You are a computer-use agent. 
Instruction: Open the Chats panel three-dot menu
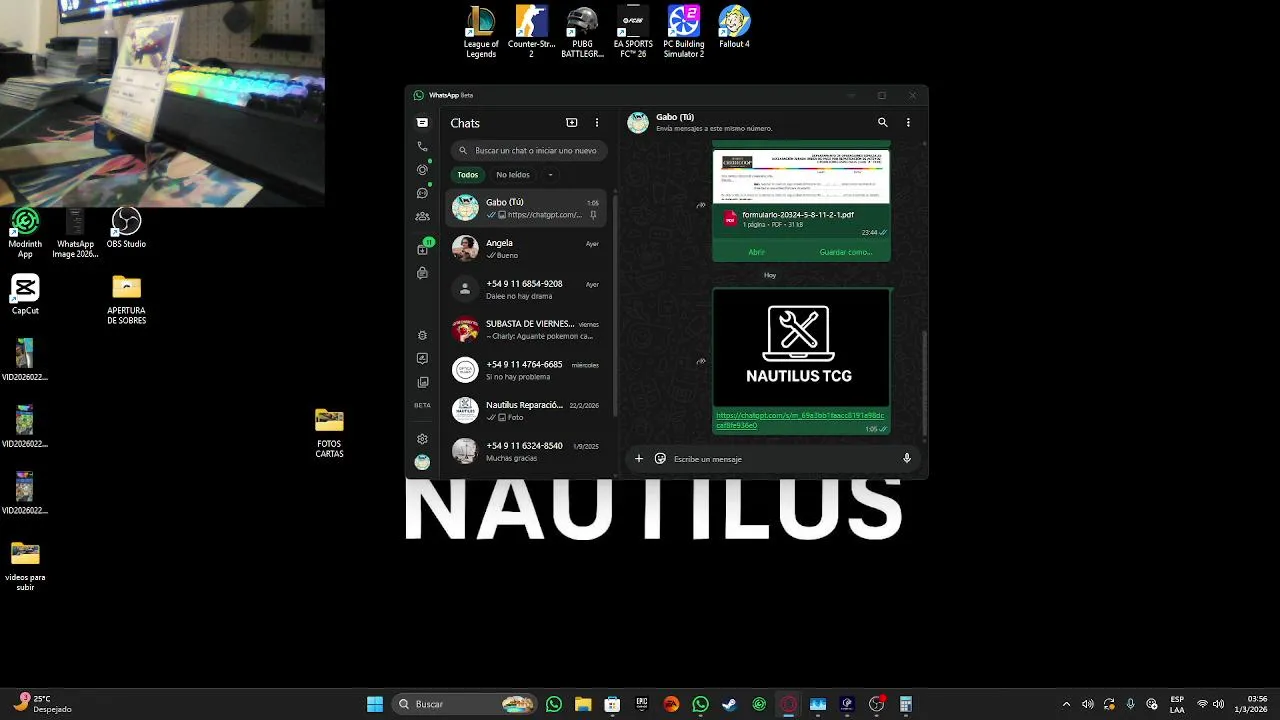click(x=597, y=123)
